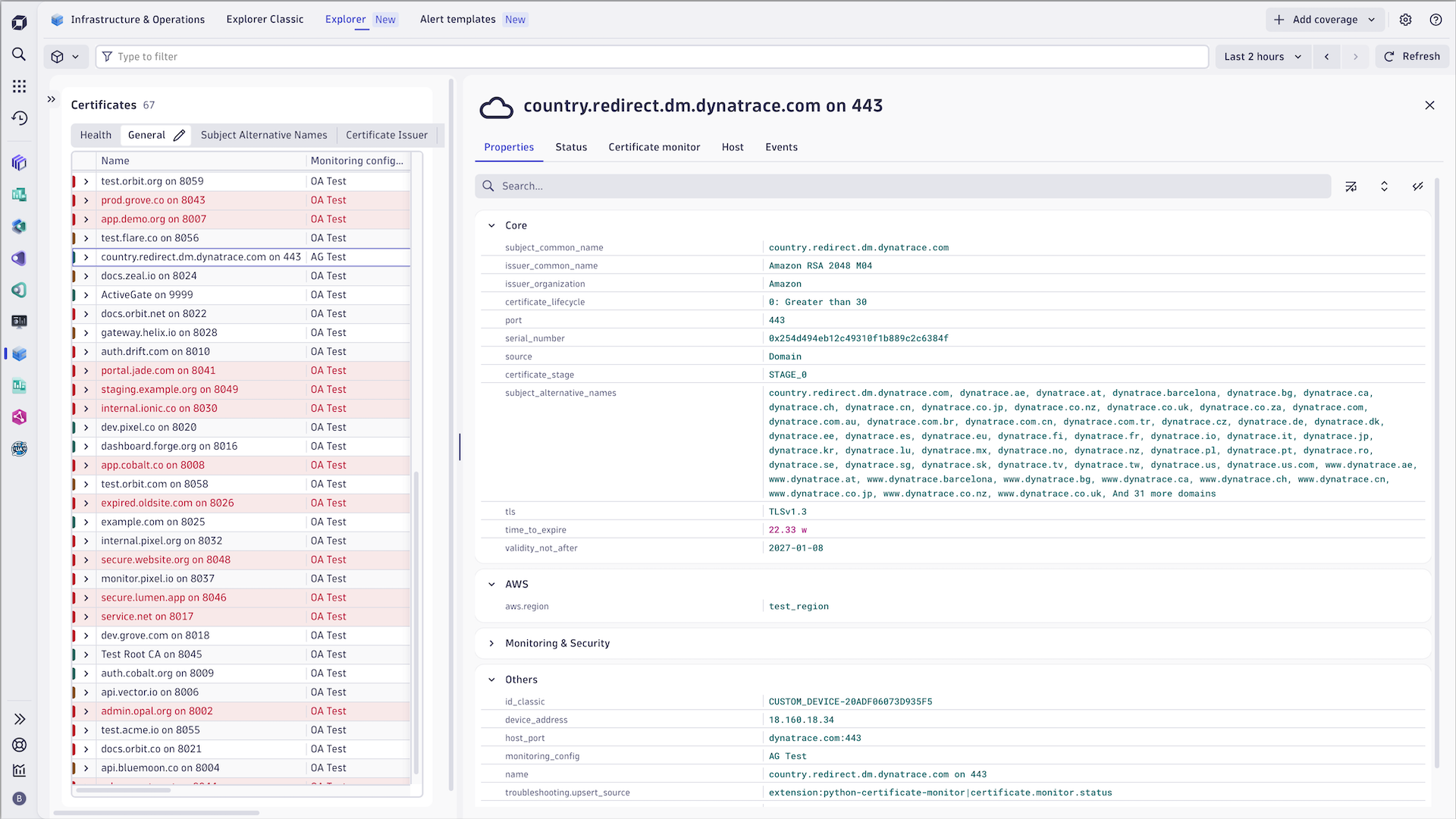Expand the prod.grove.co on 8043 row
The image size is (1456, 819).
point(86,200)
